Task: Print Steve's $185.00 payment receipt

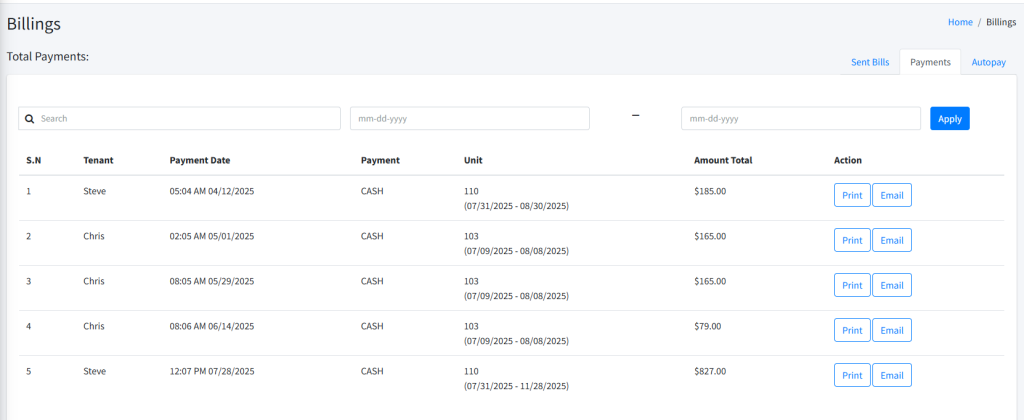Action: point(851,195)
